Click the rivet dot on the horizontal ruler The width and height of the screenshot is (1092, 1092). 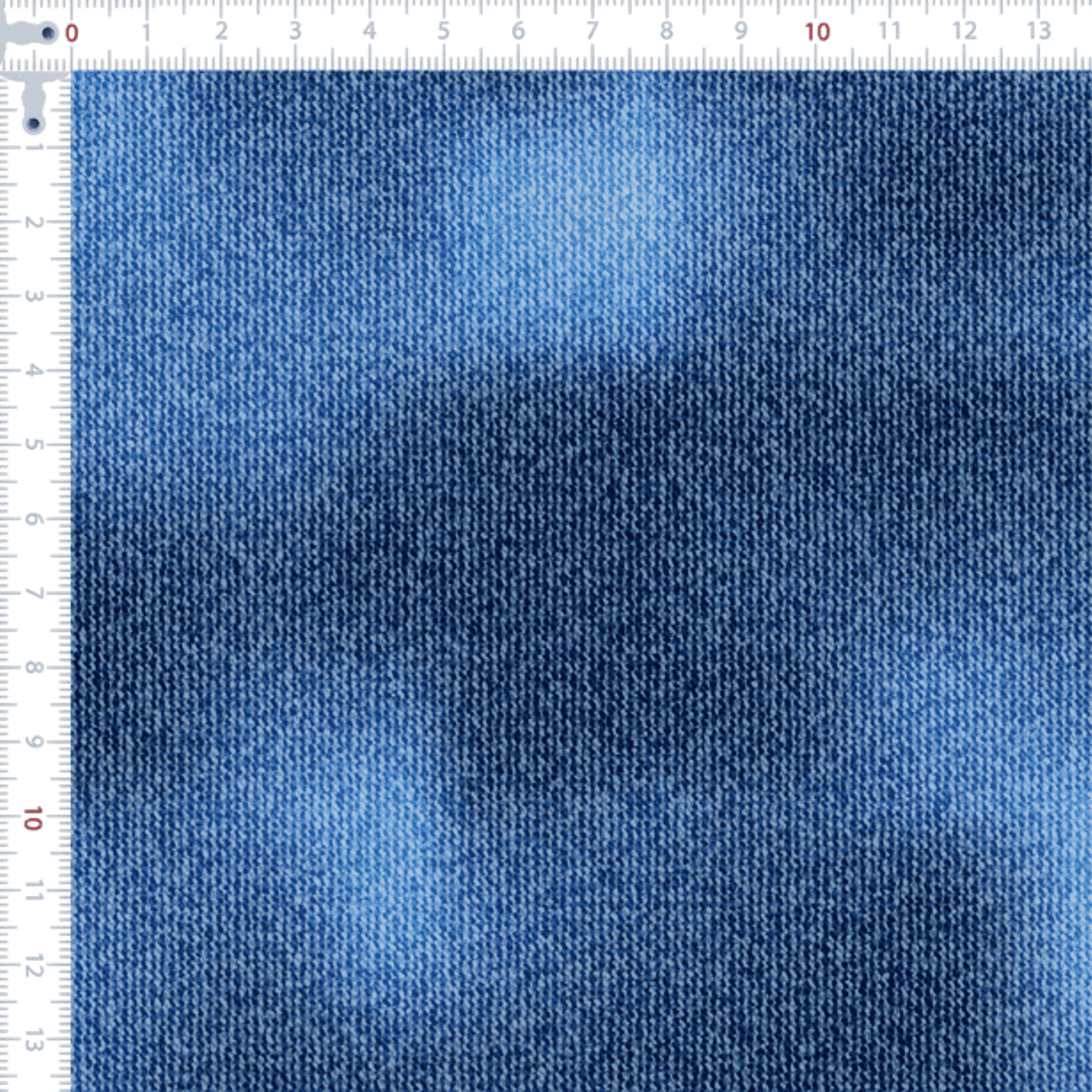pyautogui.click(x=48, y=33)
